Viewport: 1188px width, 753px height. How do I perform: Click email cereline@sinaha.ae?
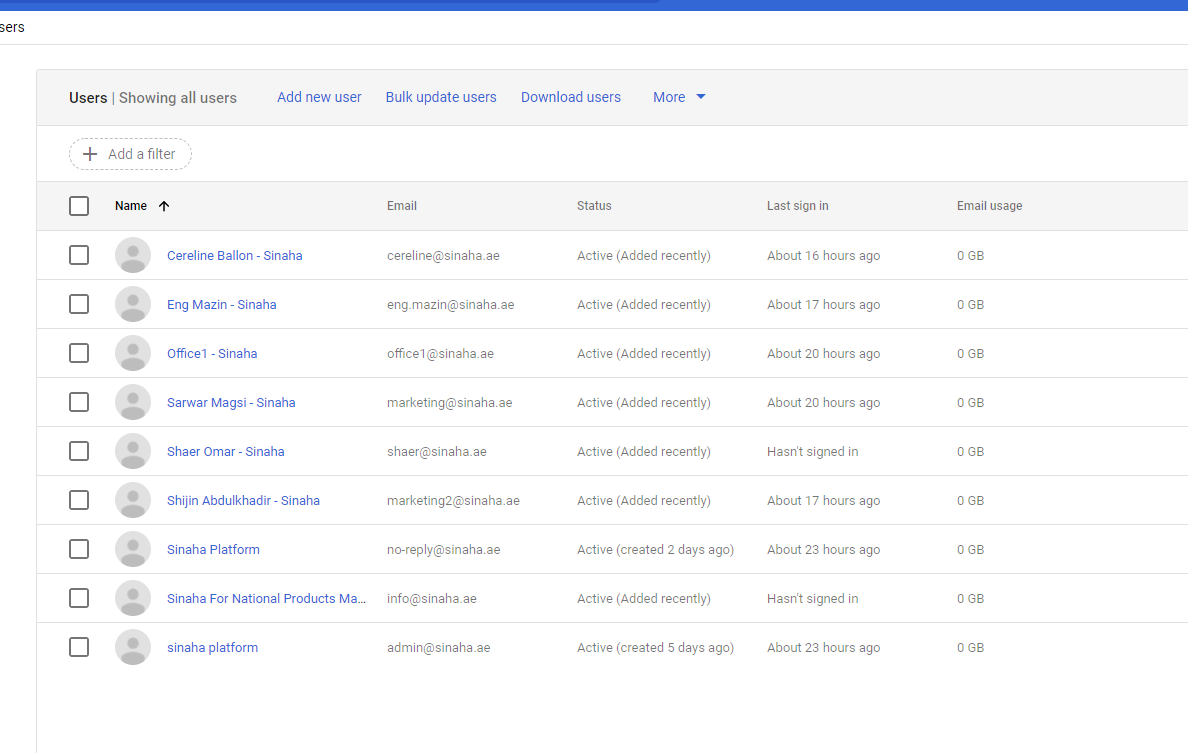click(443, 255)
